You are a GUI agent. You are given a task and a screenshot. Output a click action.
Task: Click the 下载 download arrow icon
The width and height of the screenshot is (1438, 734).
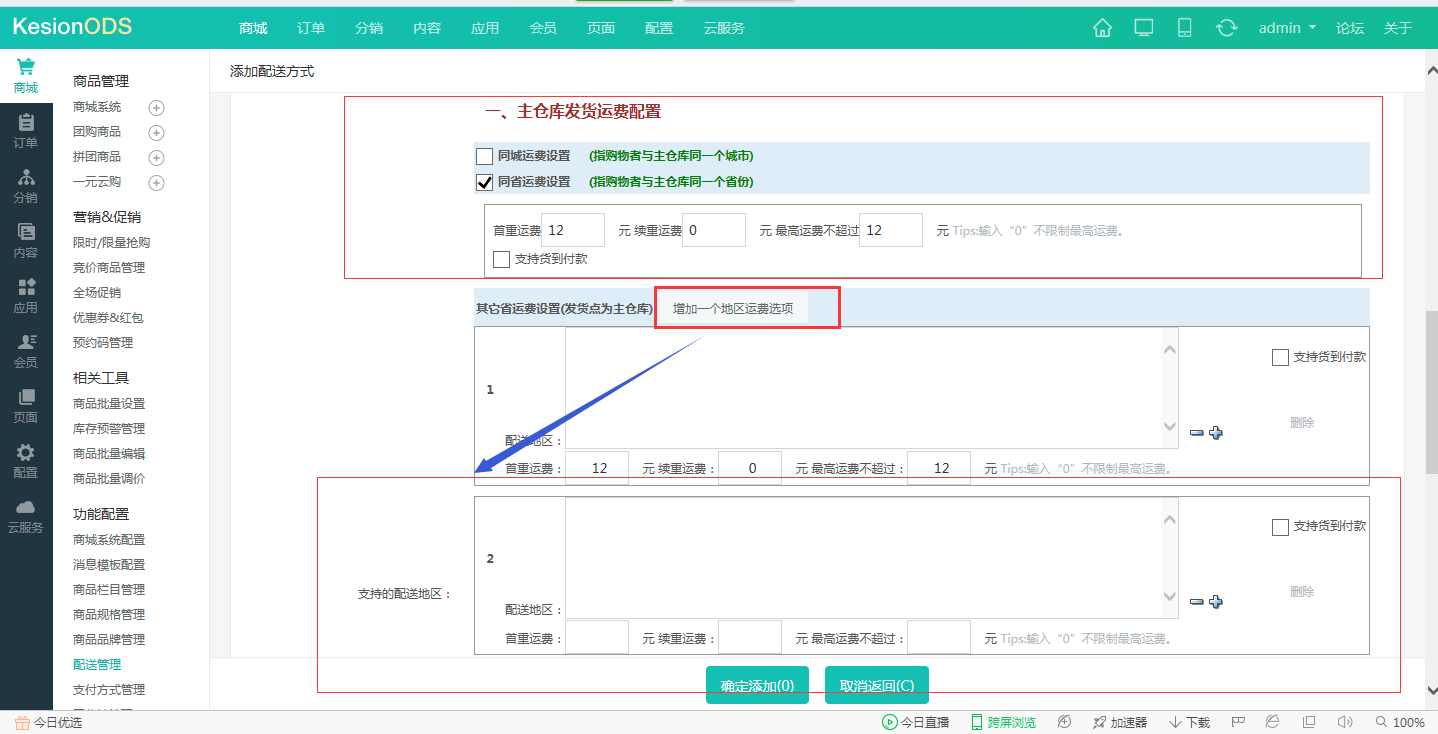click(1175, 722)
